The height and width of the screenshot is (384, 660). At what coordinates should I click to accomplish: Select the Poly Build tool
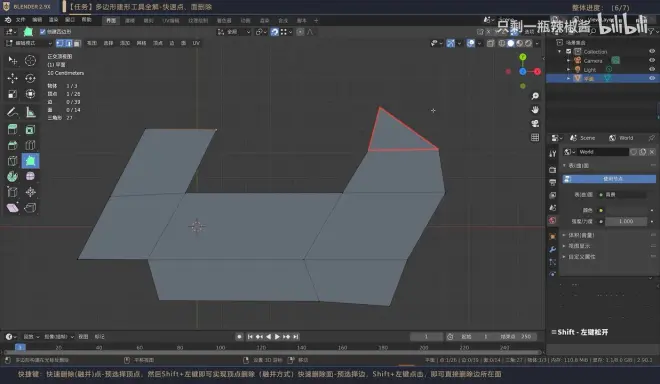[30, 161]
